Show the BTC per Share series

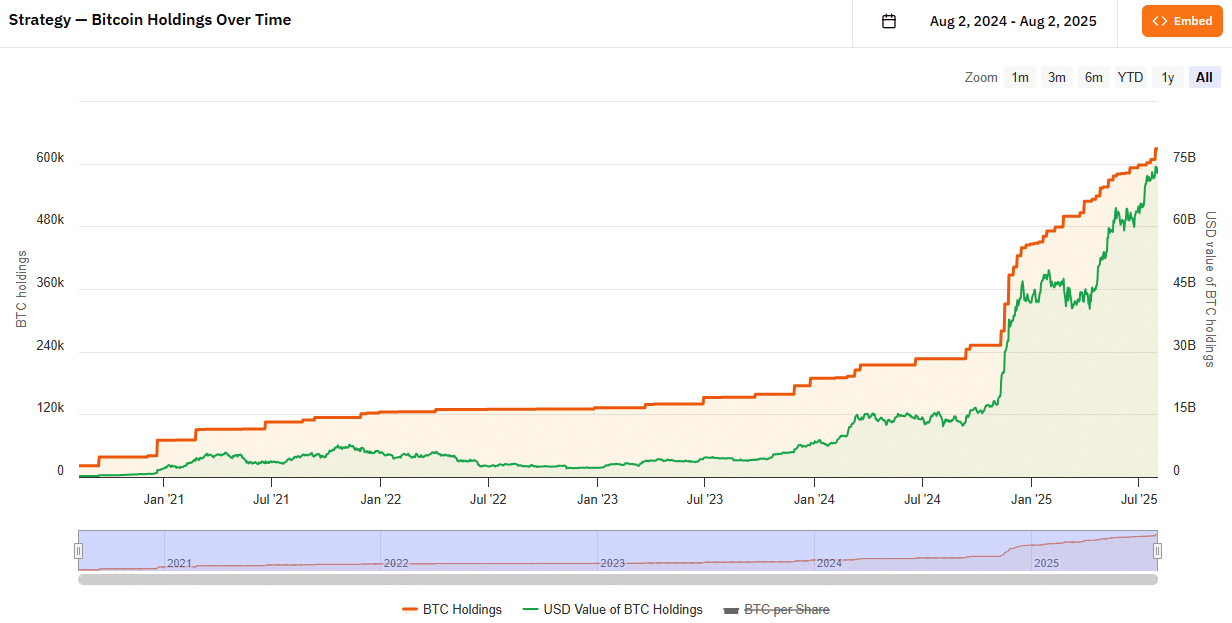coord(787,609)
